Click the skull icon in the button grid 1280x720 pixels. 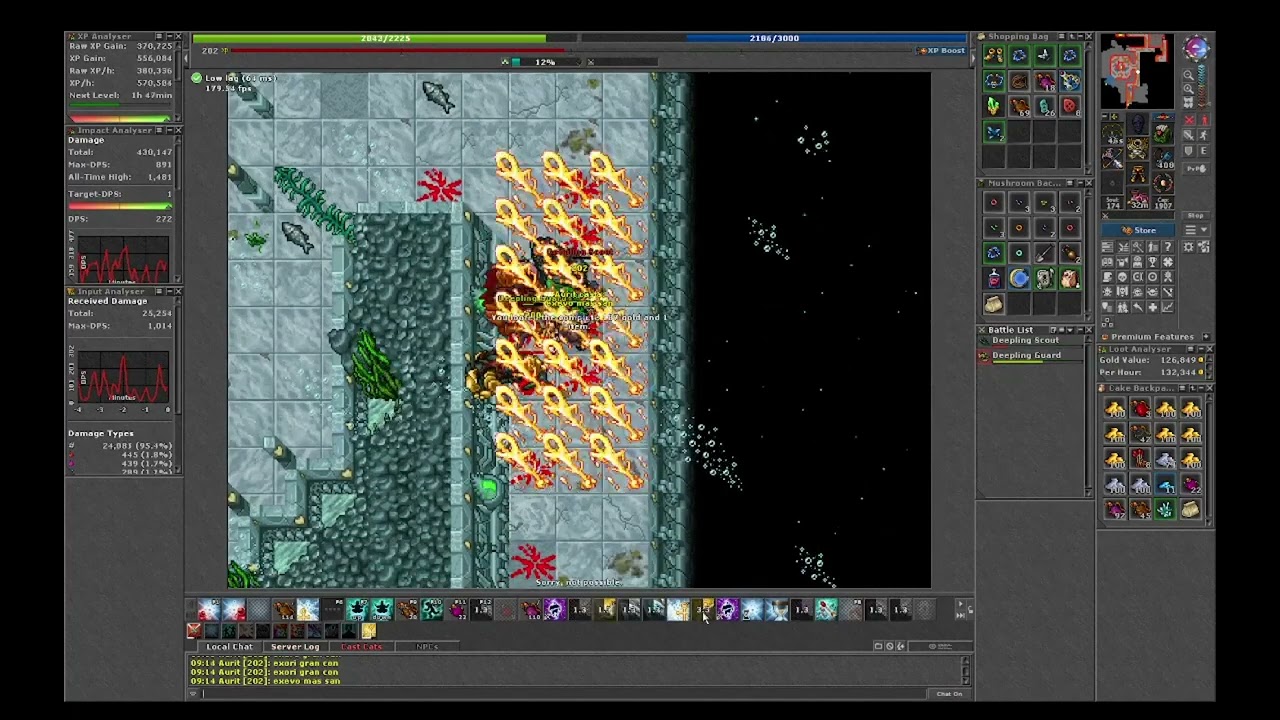click(1122, 277)
